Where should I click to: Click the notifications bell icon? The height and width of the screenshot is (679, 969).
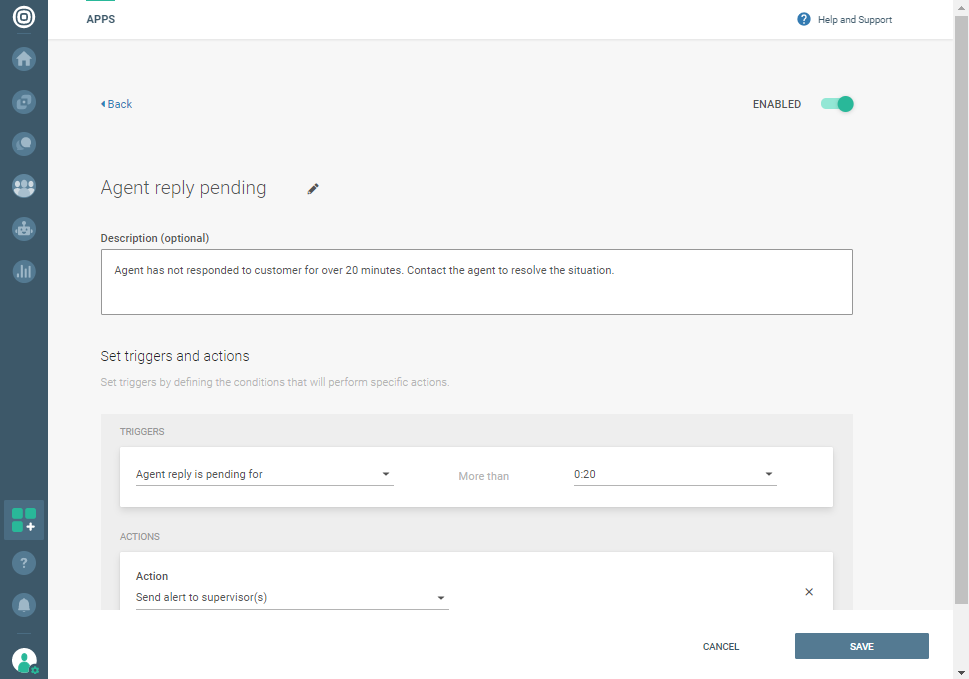(x=24, y=605)
